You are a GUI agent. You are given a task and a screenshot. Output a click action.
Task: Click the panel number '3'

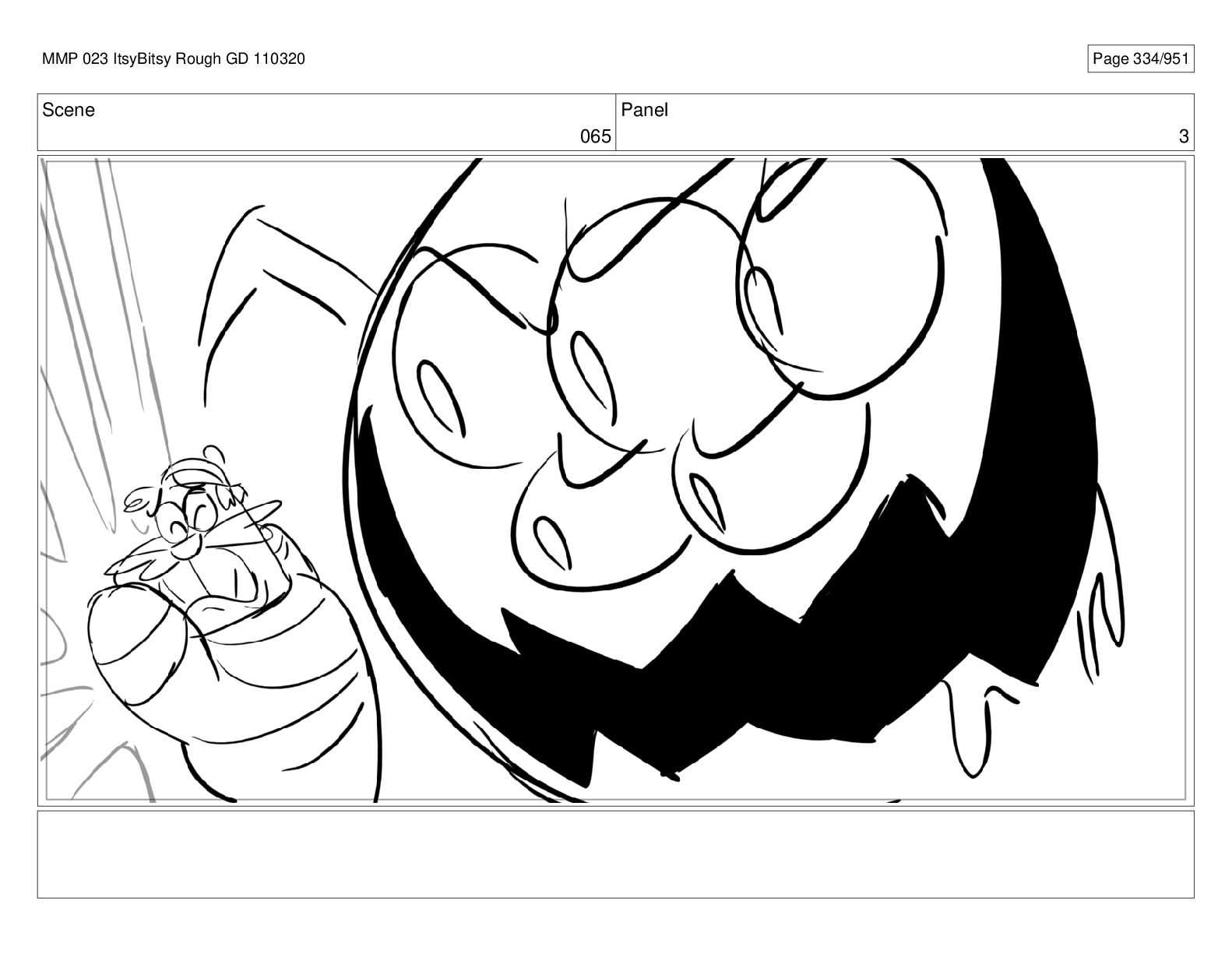pos(1184,137)
